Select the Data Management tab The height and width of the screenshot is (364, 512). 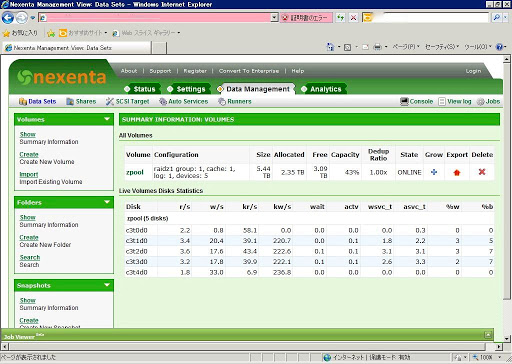point(255,89)
